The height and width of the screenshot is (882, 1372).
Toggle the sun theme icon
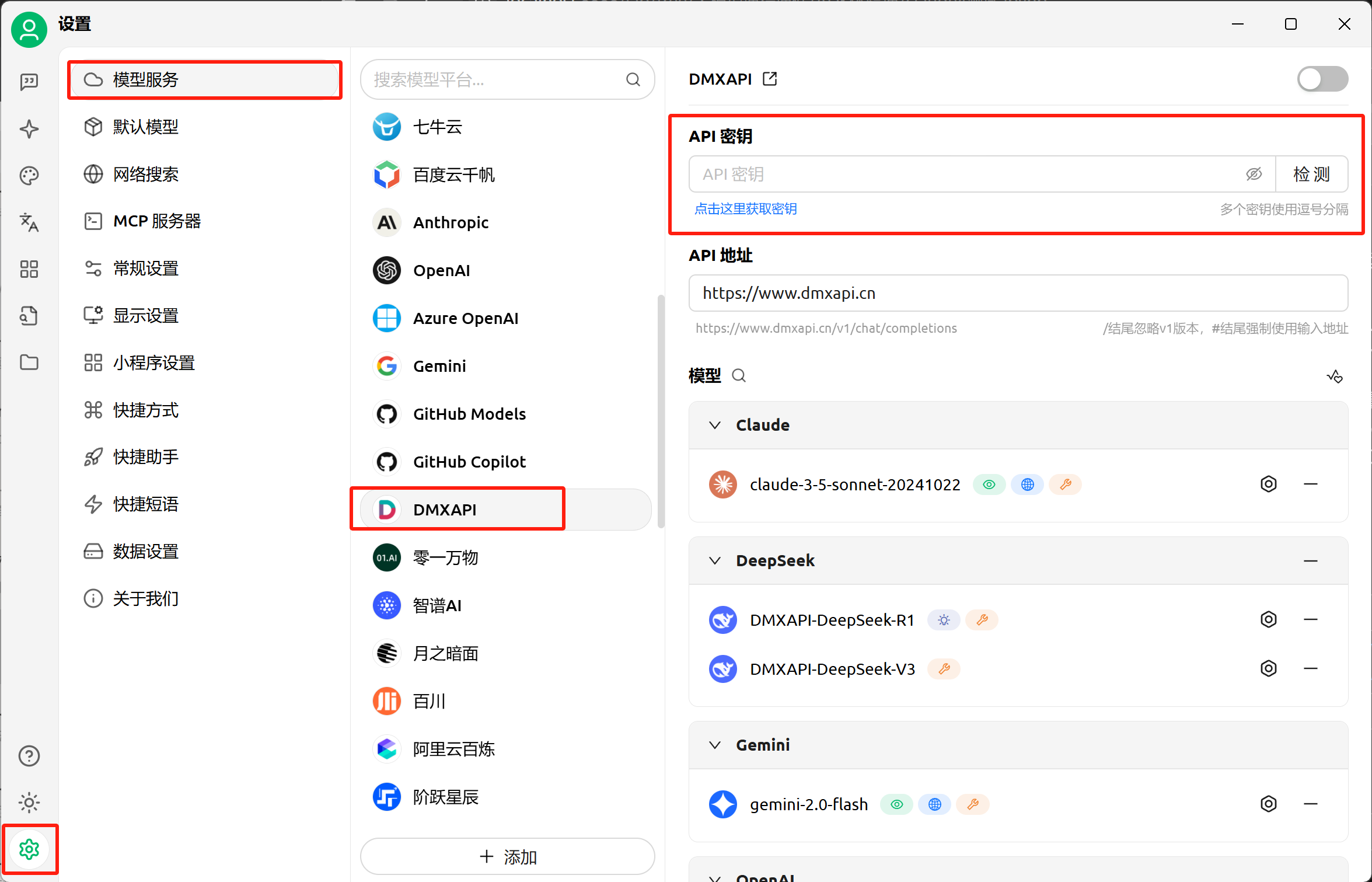click(29, 803)
